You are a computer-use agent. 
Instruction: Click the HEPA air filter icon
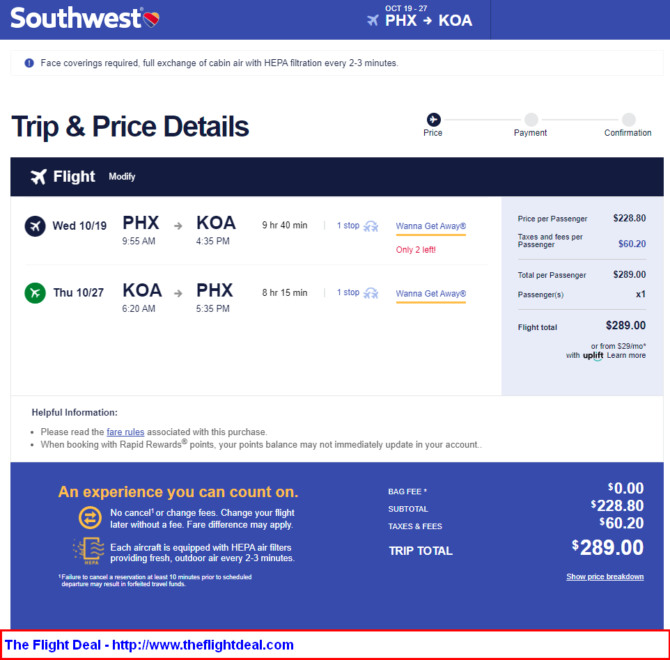click(89, 551)
